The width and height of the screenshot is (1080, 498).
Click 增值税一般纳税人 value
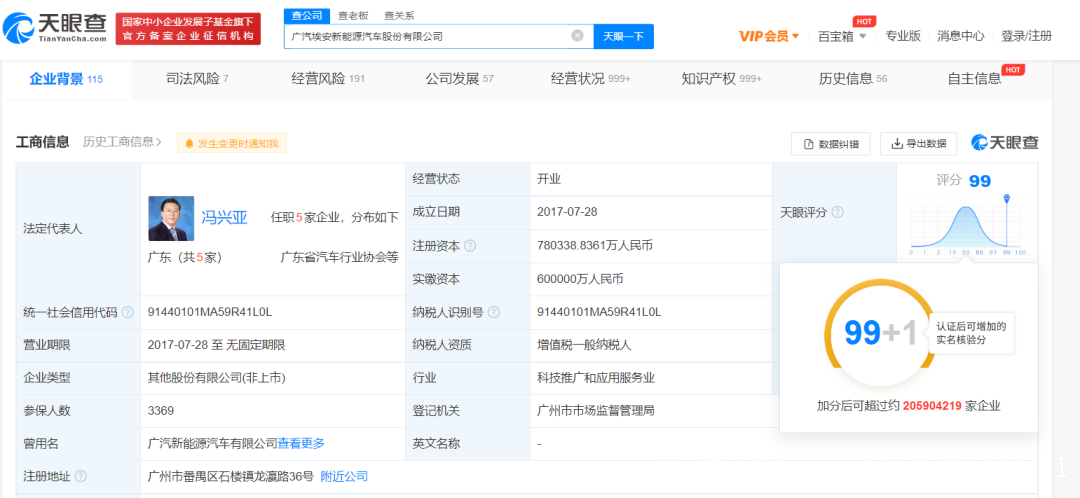(584, 345)
